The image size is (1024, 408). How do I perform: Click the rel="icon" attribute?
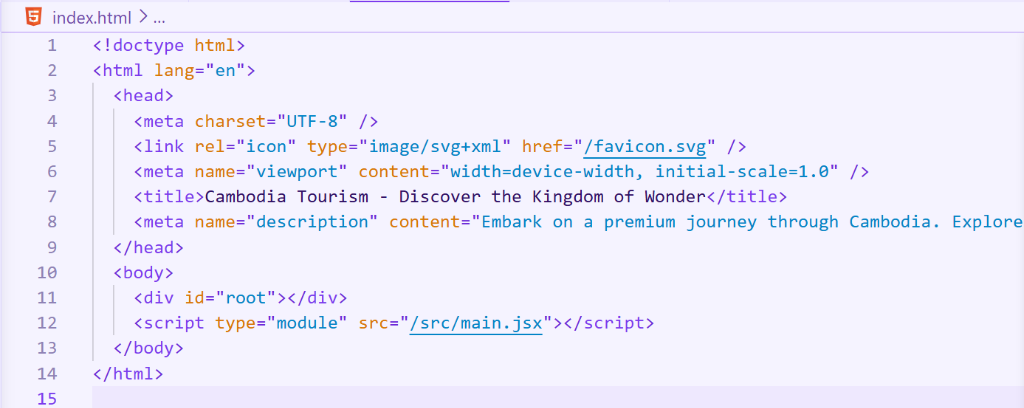click(x=246, y=146)
